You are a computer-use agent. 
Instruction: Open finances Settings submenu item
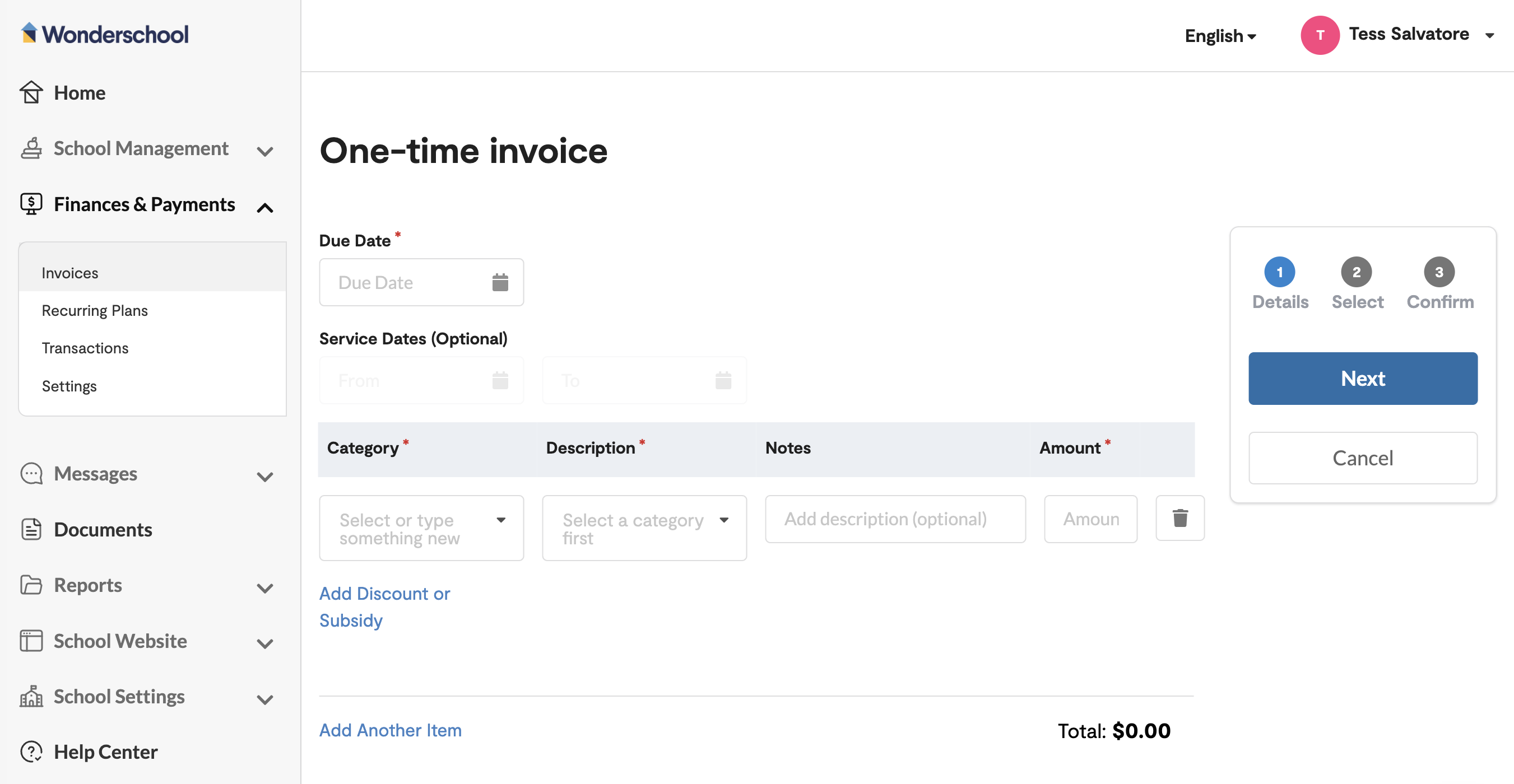[x=69, y=386]
